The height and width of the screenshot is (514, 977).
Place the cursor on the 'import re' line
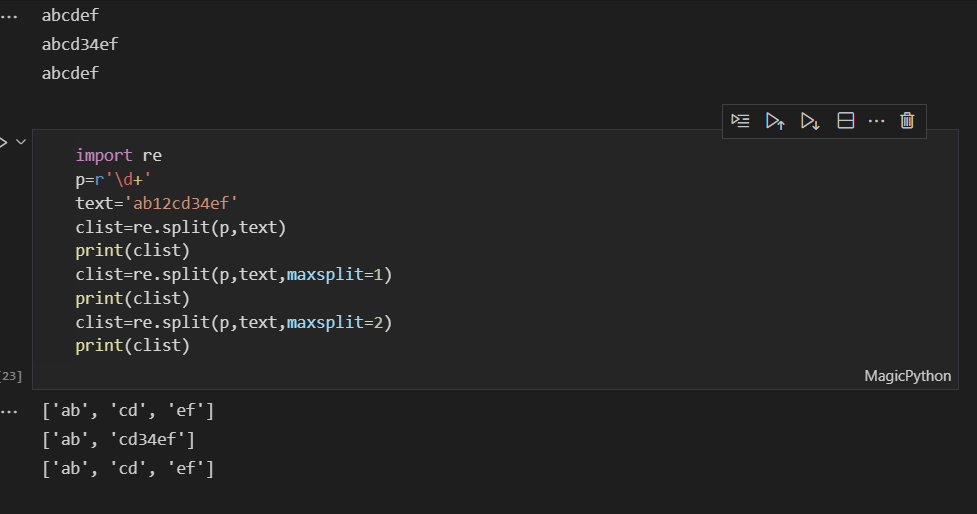118,156
